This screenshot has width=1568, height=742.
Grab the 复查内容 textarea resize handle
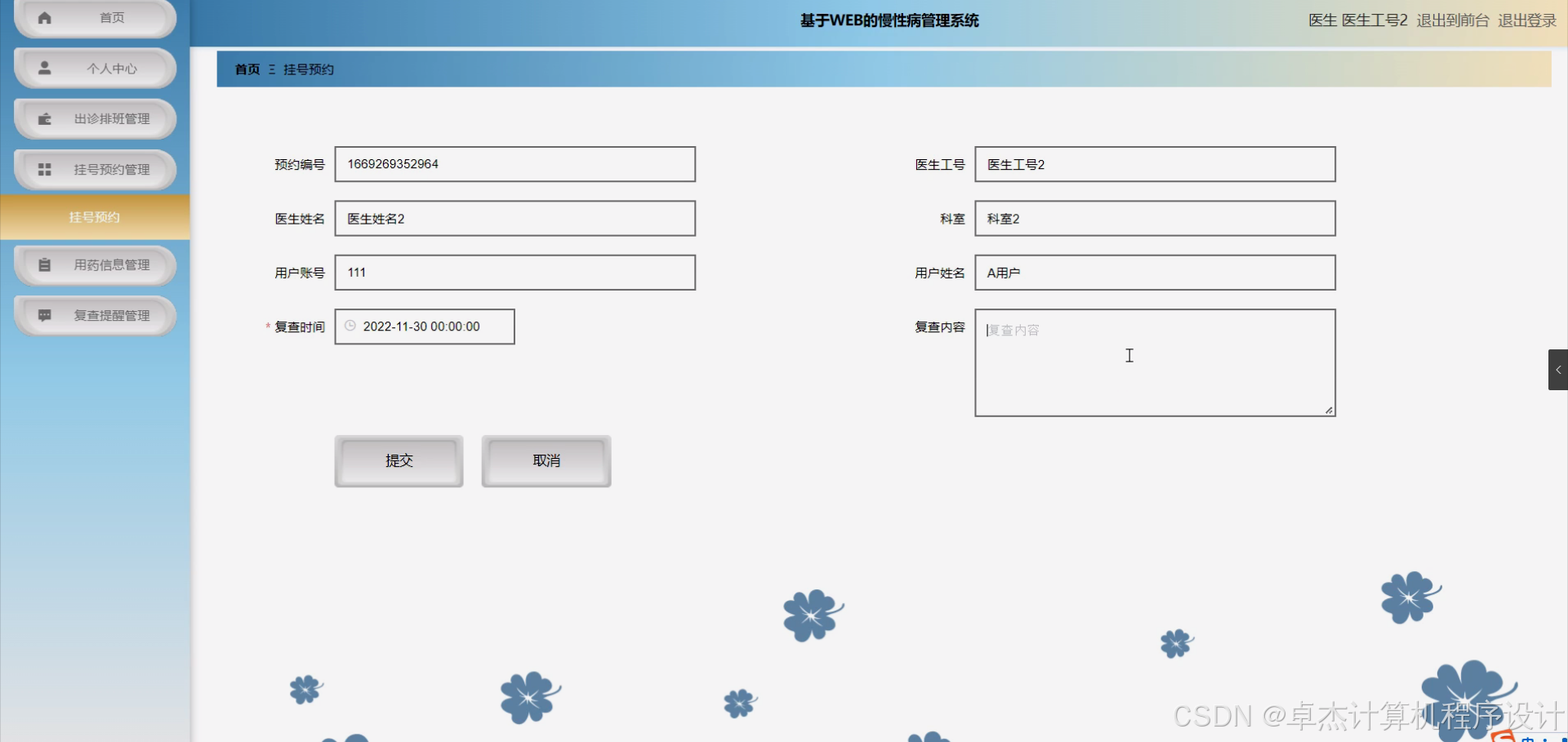(1329, 411)
